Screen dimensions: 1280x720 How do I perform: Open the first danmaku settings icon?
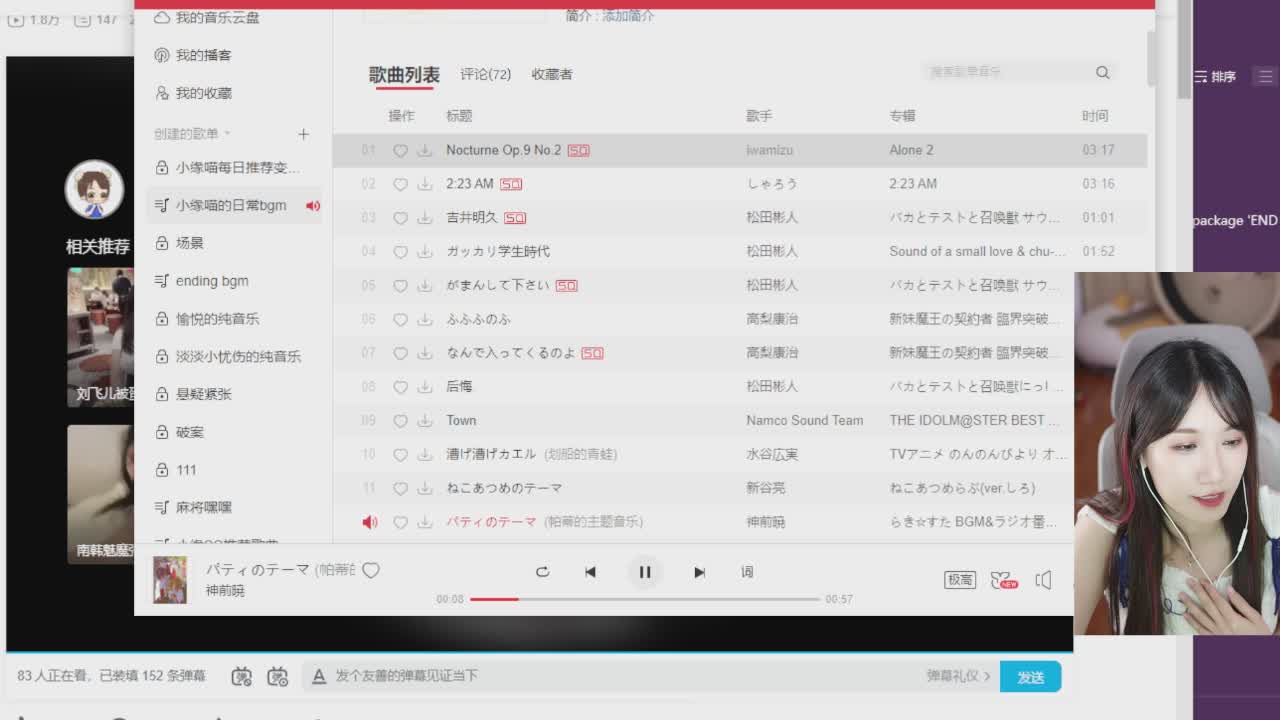[241, 677]
